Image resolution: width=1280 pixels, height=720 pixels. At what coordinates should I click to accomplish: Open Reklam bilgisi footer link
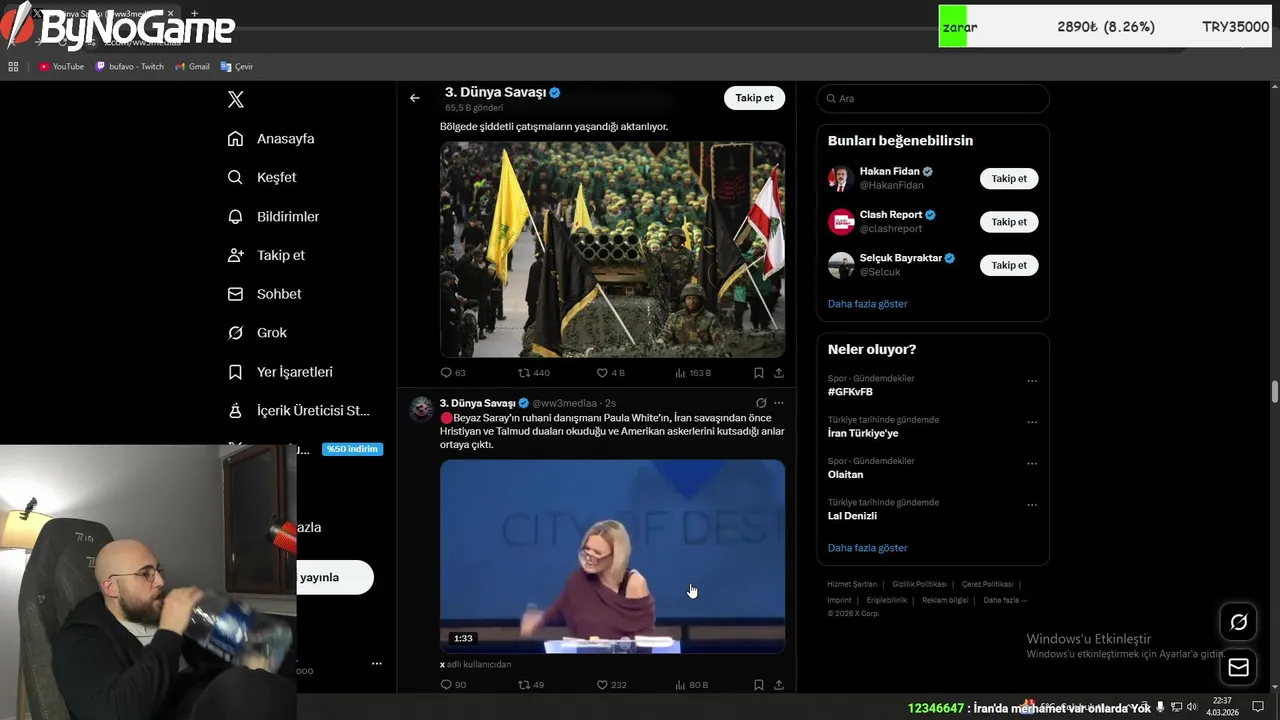point(945,600)
